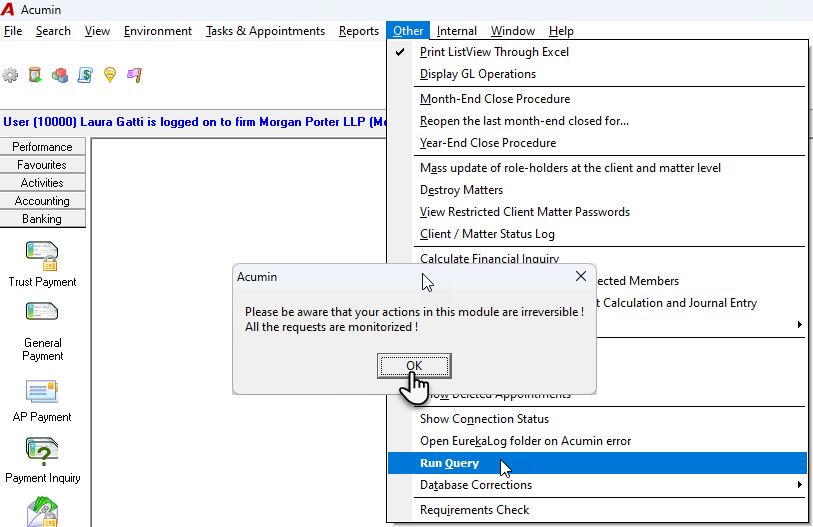Choose Open EurekaLog folder on Acumin error

597,441
